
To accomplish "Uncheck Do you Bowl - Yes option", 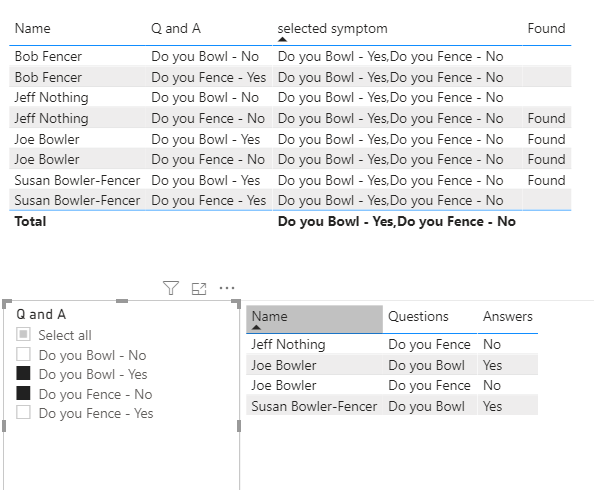I will (x=23, y=373).
